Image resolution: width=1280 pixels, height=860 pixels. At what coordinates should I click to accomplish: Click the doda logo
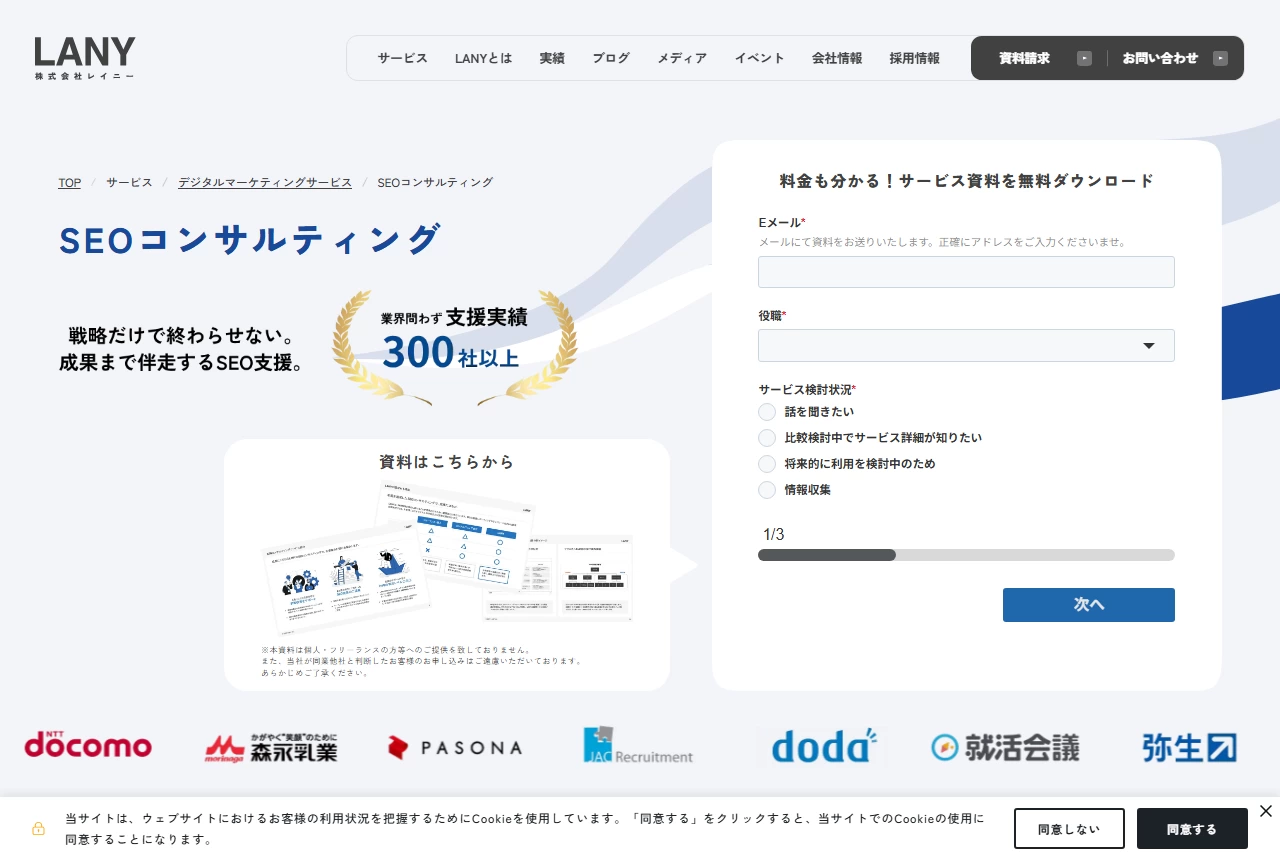coord(824,746)
